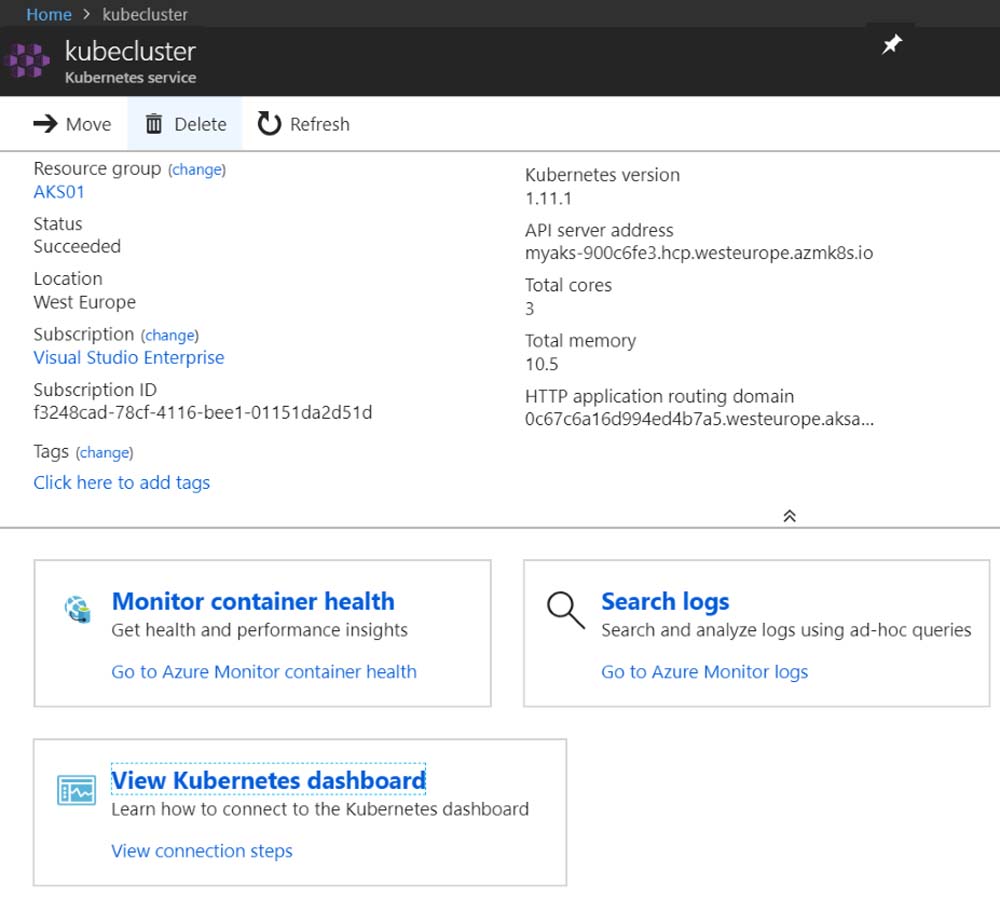Go to Azure Monitor logs
Image resolution: width=1000 pixels, height=913 pixels.
point(704,672)
